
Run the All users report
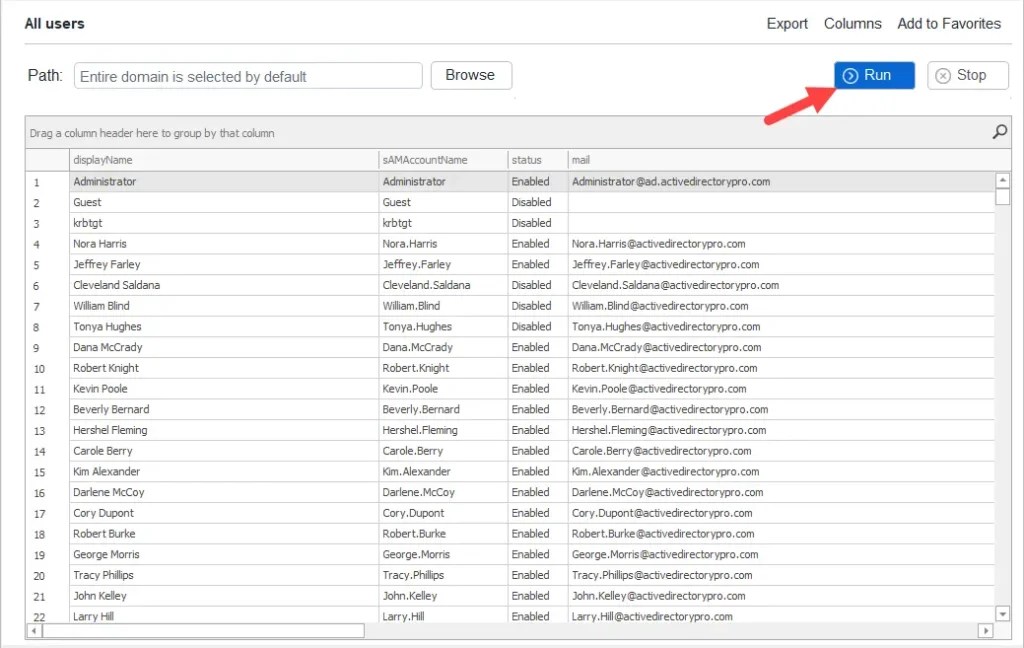pyautogui.click(x=874, y=75)
